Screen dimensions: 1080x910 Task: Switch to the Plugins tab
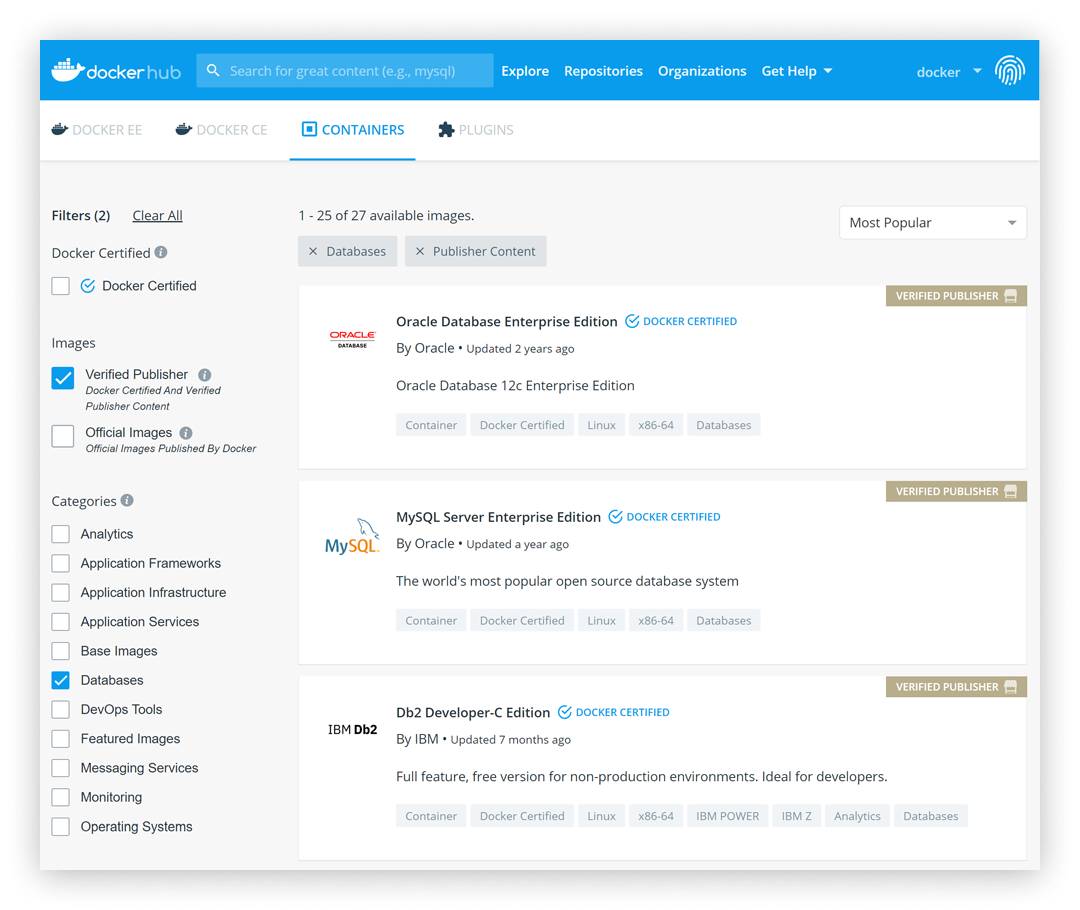pyautogui.click(x=476, y=130)
